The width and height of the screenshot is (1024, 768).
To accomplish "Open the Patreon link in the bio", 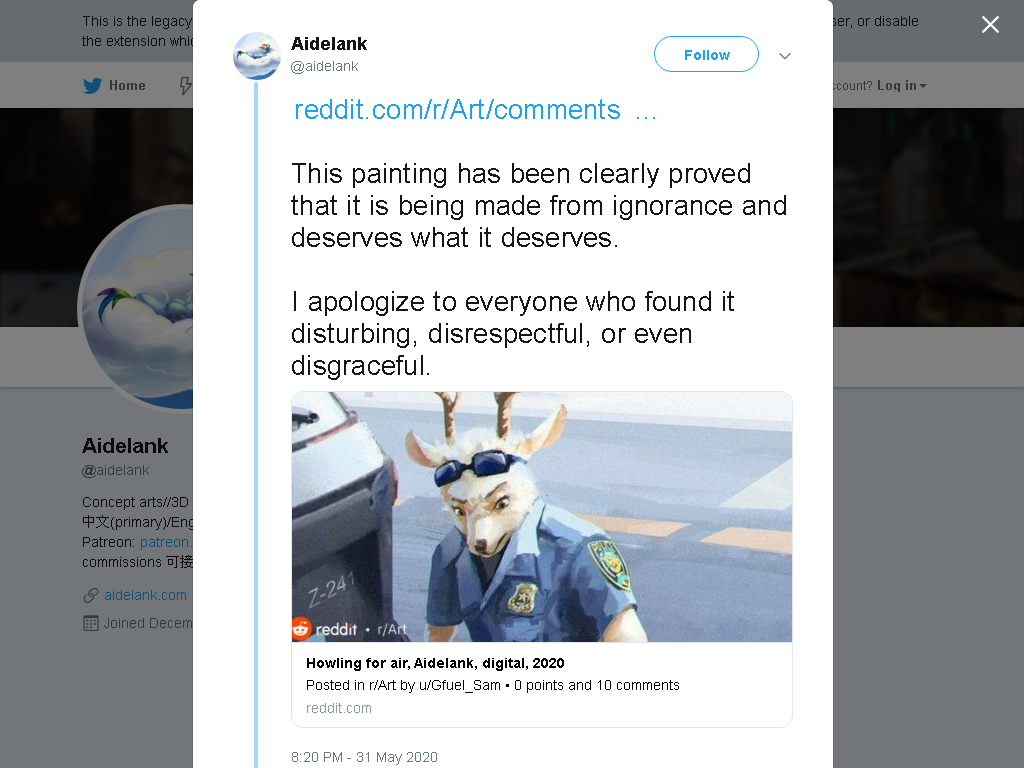I will click(x=166, y=542).
